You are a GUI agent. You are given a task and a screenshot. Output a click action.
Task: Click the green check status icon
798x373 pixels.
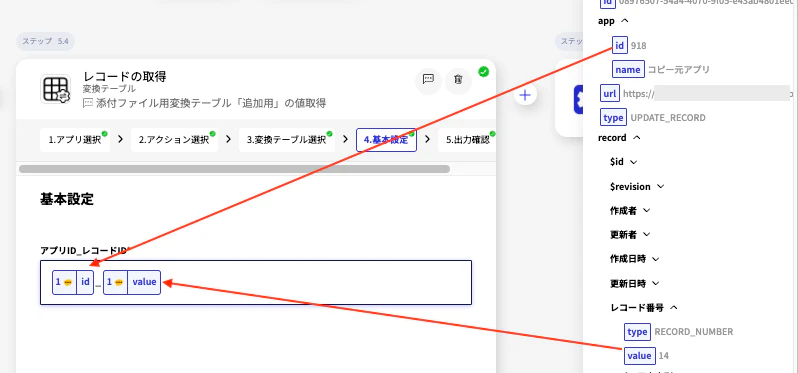pos(483,72)
